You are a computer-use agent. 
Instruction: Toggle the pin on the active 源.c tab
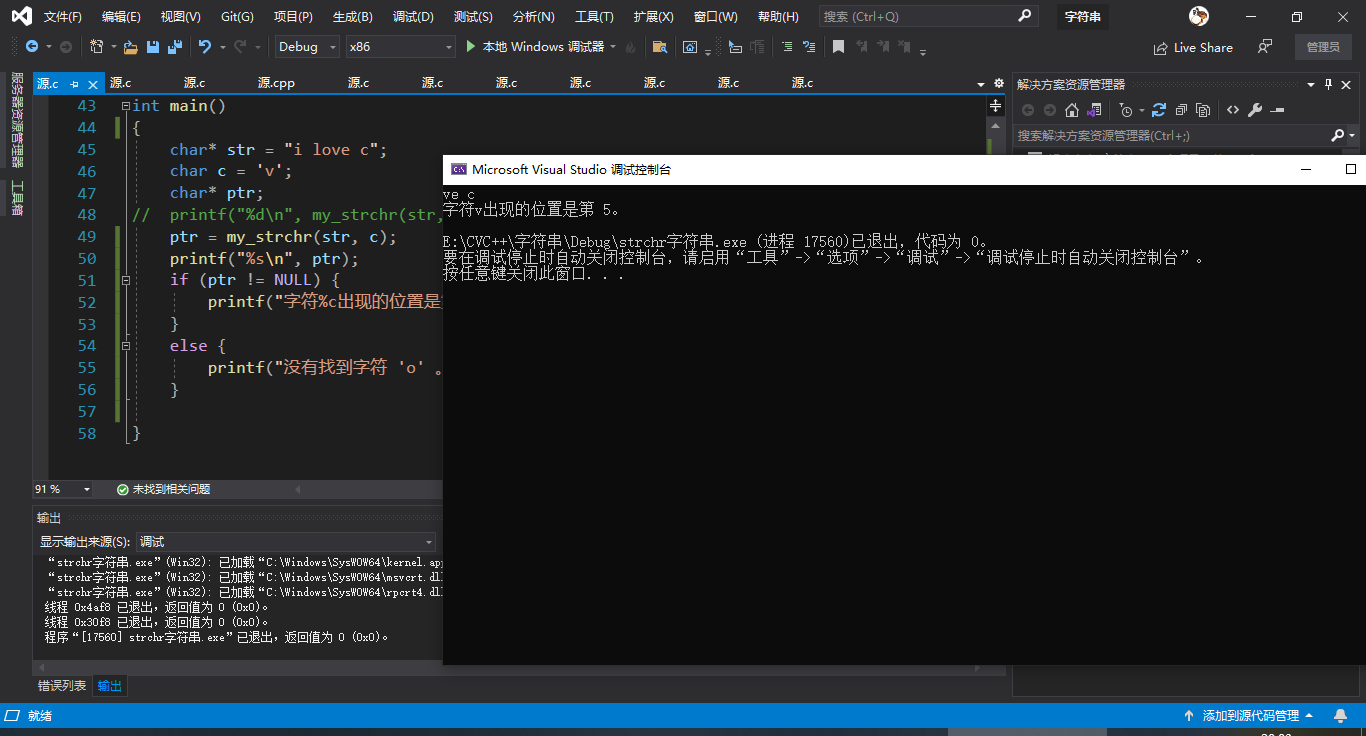pos(74,84)
